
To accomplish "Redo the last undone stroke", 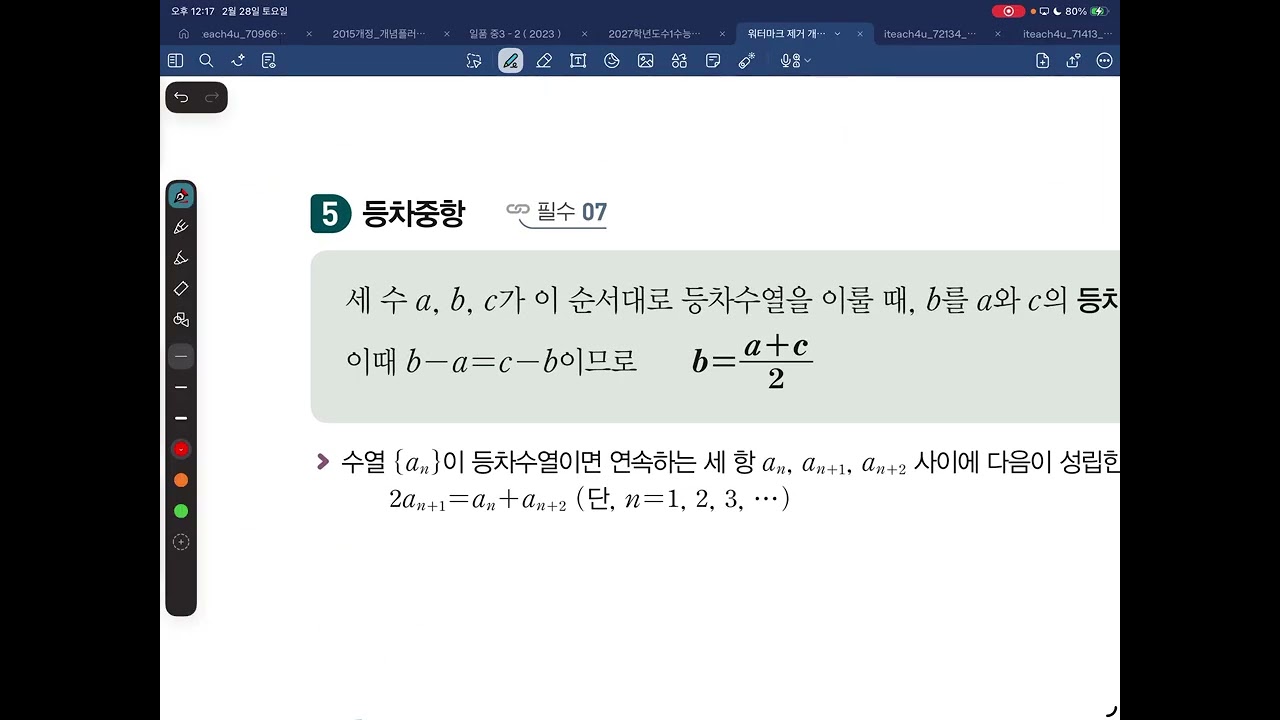I will click(x=212, y=97).
